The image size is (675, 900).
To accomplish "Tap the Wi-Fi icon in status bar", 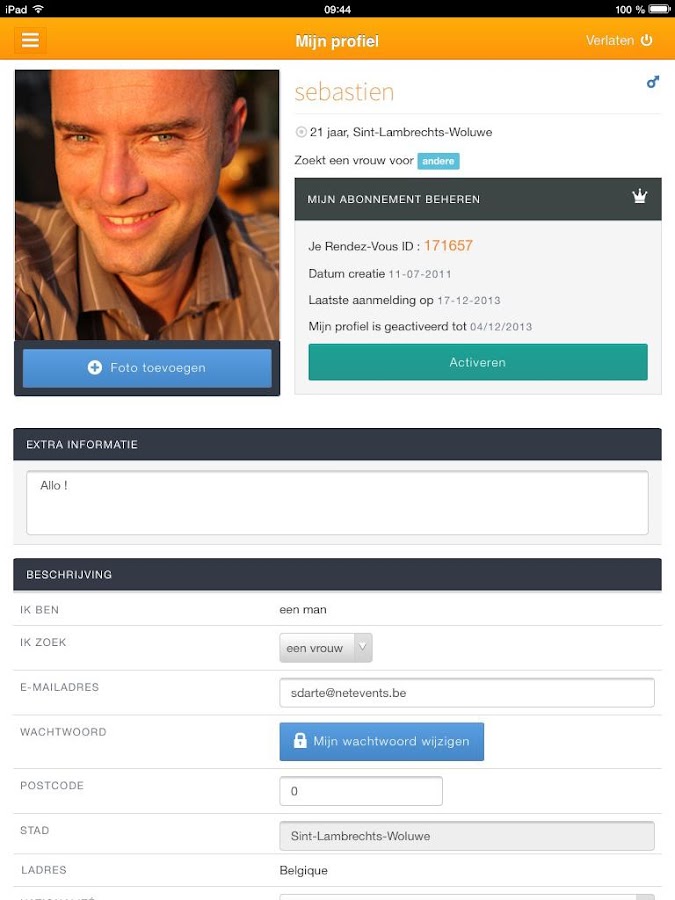I will tap(38, 9).
